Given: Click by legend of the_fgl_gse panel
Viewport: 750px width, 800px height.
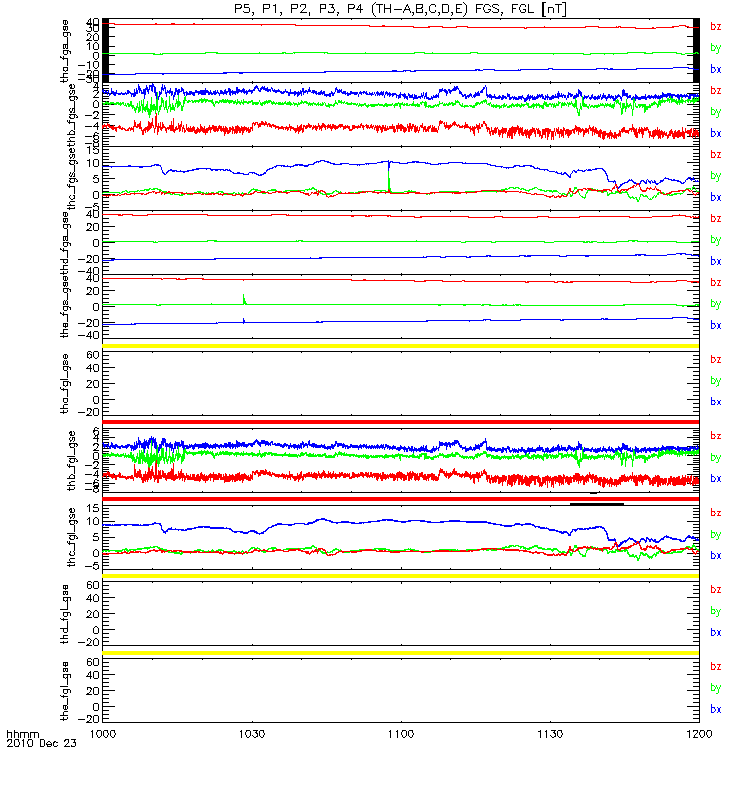Looking at the screenshot, I should coord(716,688).
